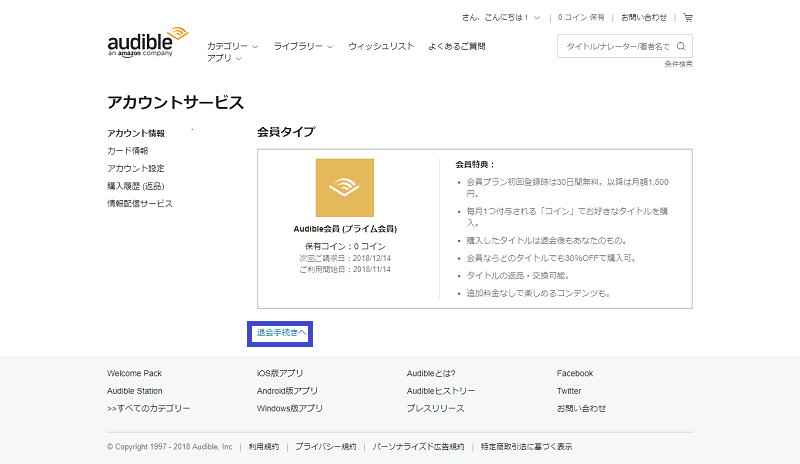Click the 次回ご請求日：2018/12/14 text
This screenshot has height=464, width=800.
tap(345, 258)
